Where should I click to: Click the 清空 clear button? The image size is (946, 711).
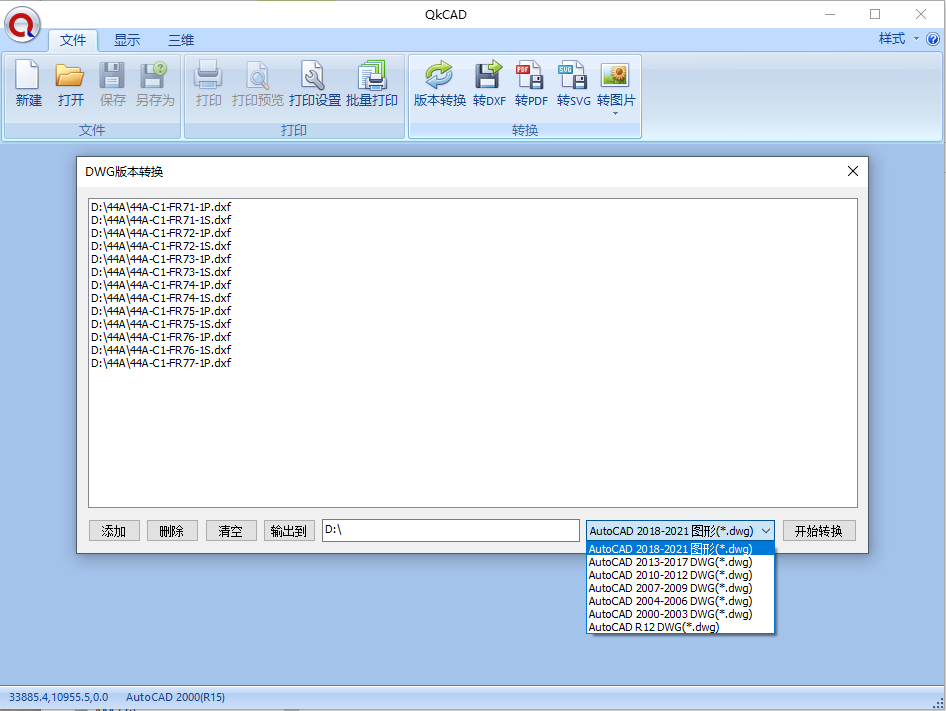click(x=230, y=531)
